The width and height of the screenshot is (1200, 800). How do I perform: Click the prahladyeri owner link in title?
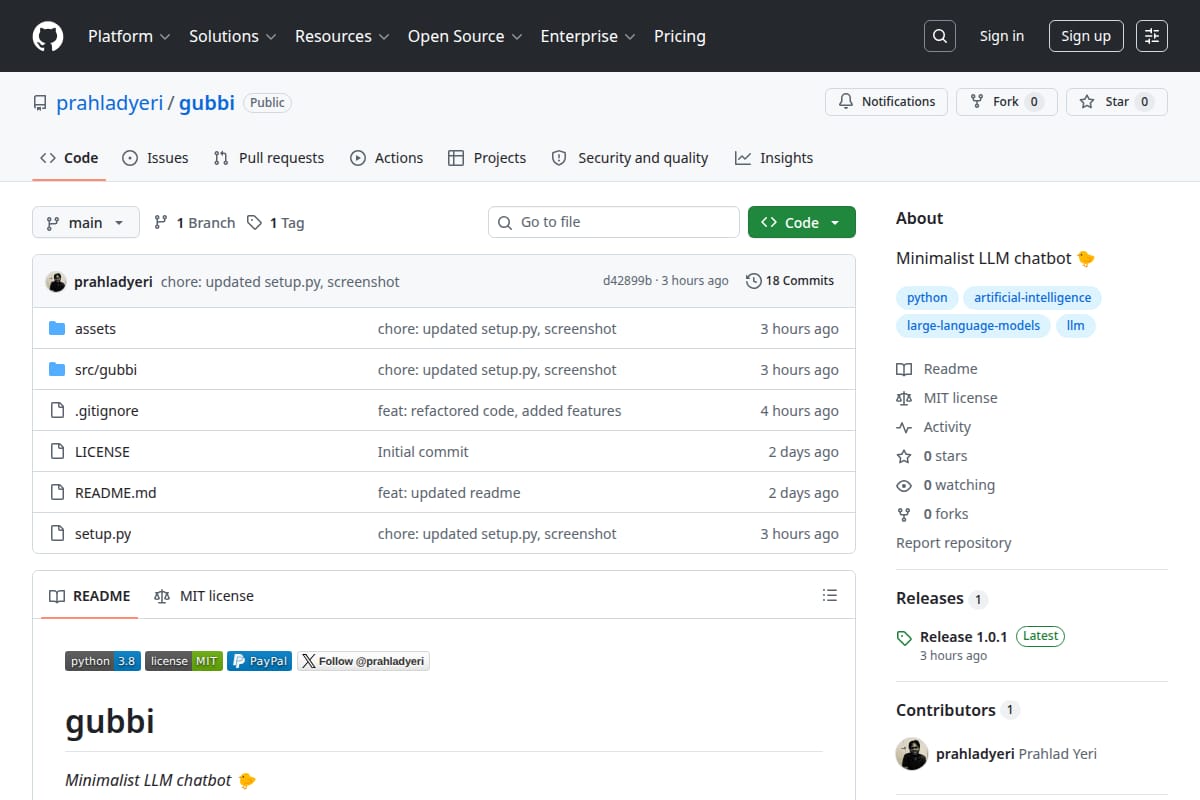[x=109, y=103]
